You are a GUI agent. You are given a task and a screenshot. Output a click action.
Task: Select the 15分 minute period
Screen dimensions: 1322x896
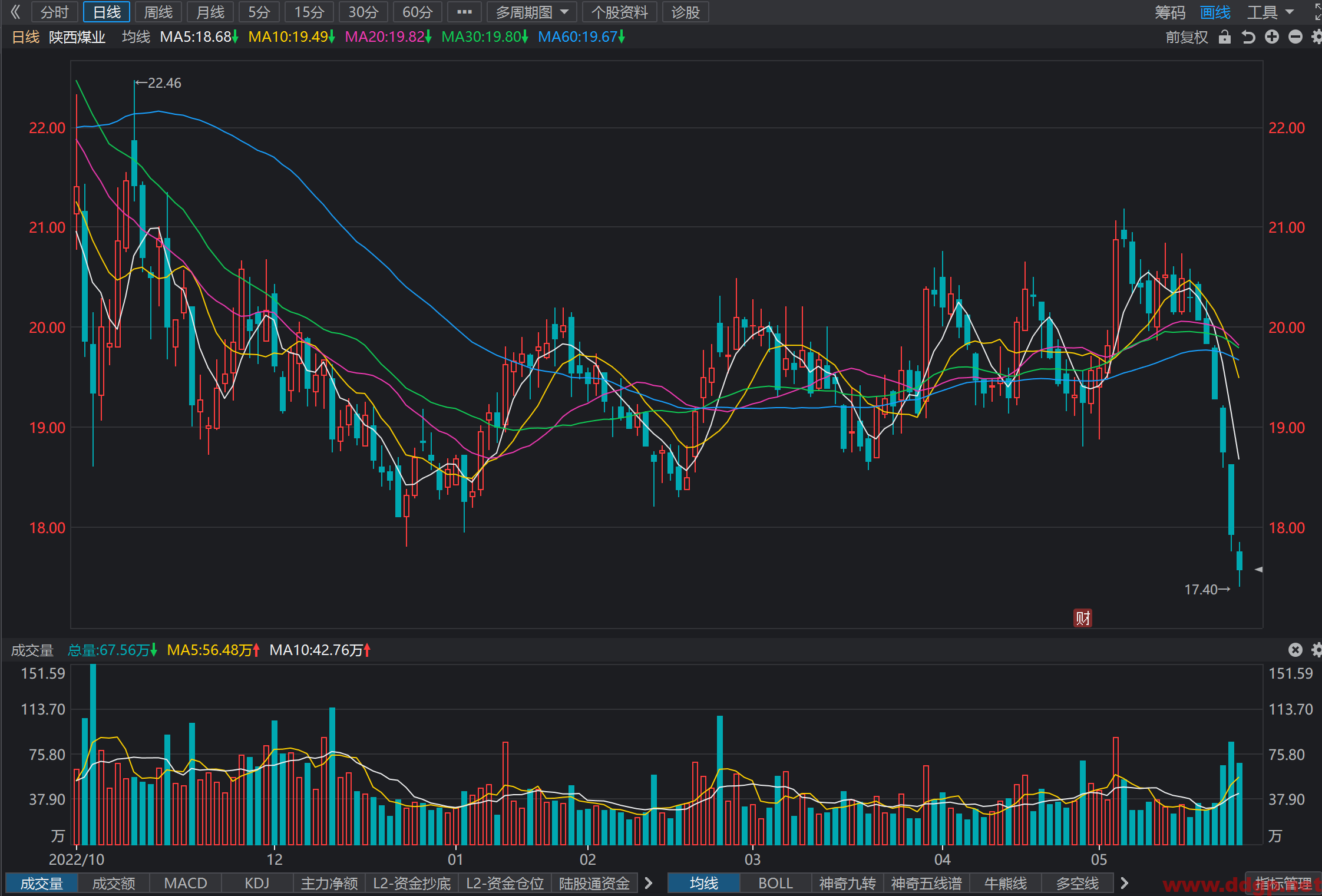(309, 12)
